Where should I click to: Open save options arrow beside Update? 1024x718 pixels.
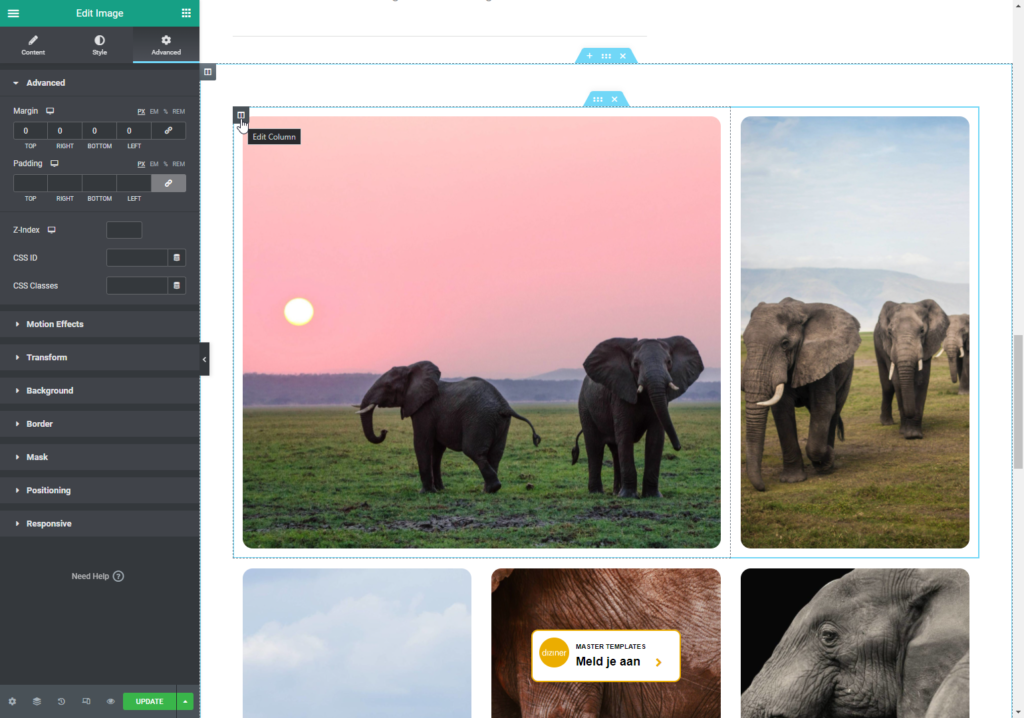tap(186, 701)
